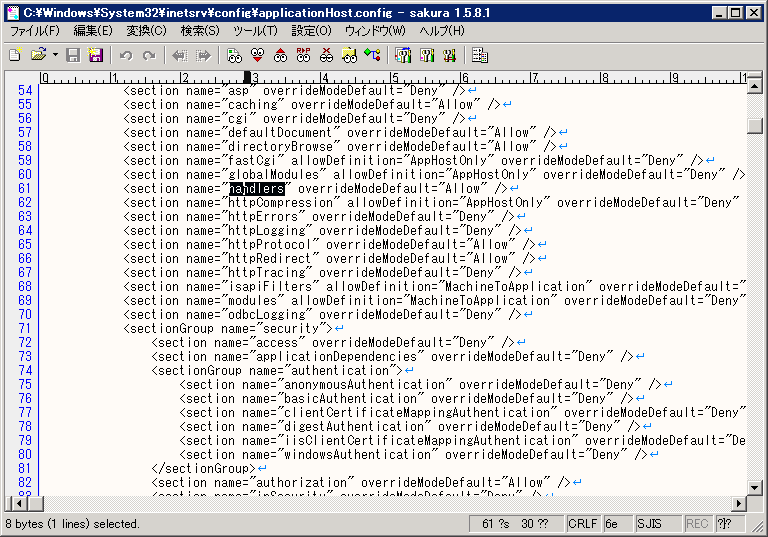Open the 変換(C) menu

[146, 31]
